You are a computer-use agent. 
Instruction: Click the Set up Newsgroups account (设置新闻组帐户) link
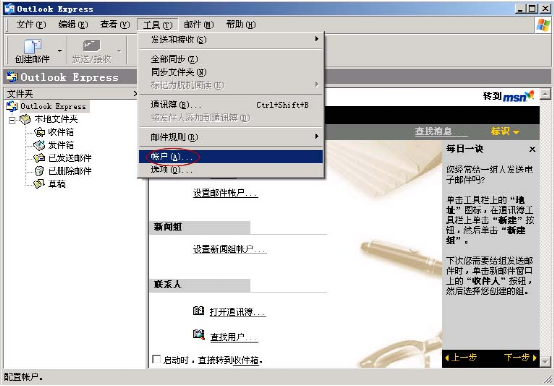[x=229, y=249]
